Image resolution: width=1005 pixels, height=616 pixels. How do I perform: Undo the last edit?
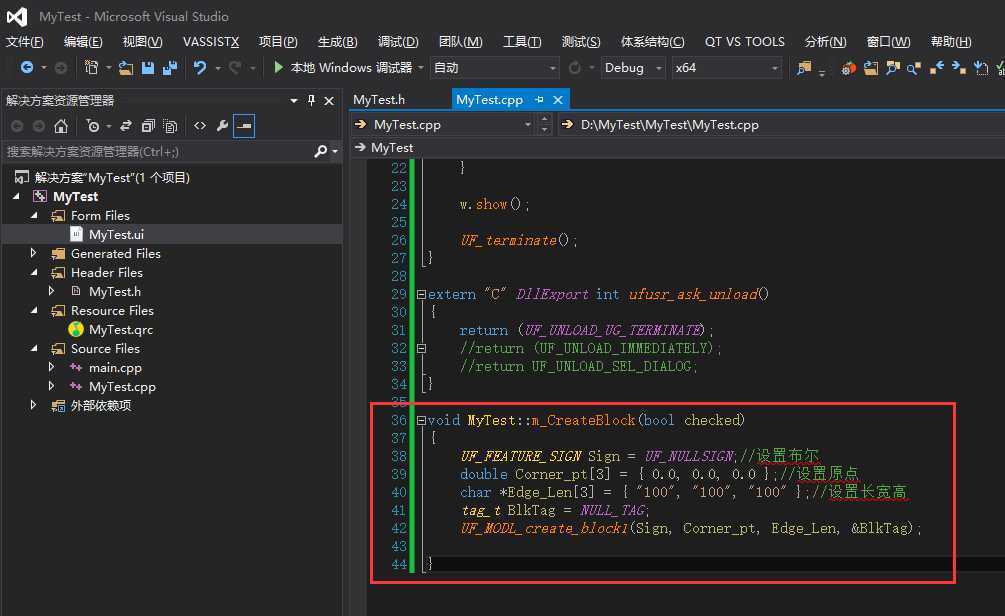click(200, 67)
